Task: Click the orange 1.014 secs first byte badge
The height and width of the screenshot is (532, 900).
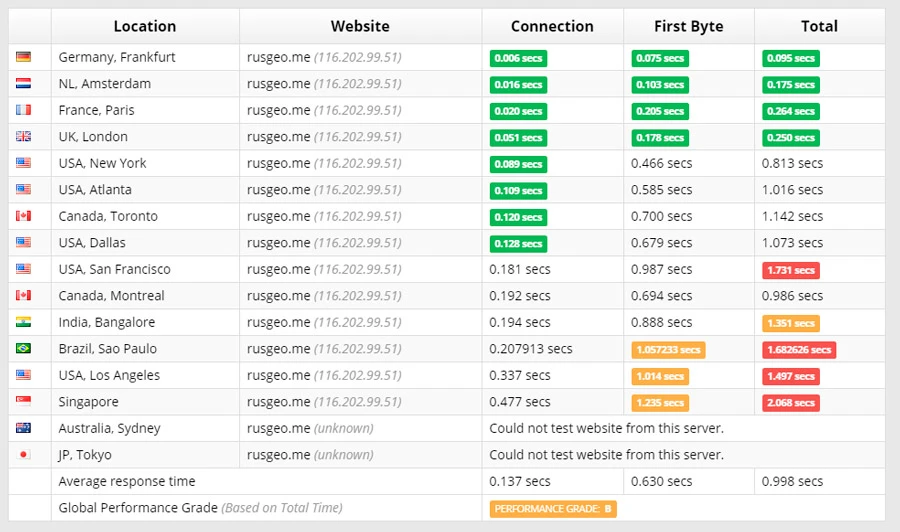Action: tap(660, 376)
